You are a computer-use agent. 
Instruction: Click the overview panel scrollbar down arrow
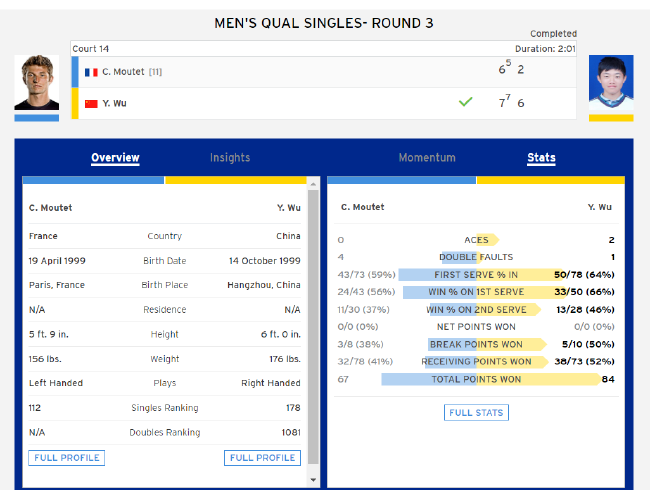click(313, 480)
